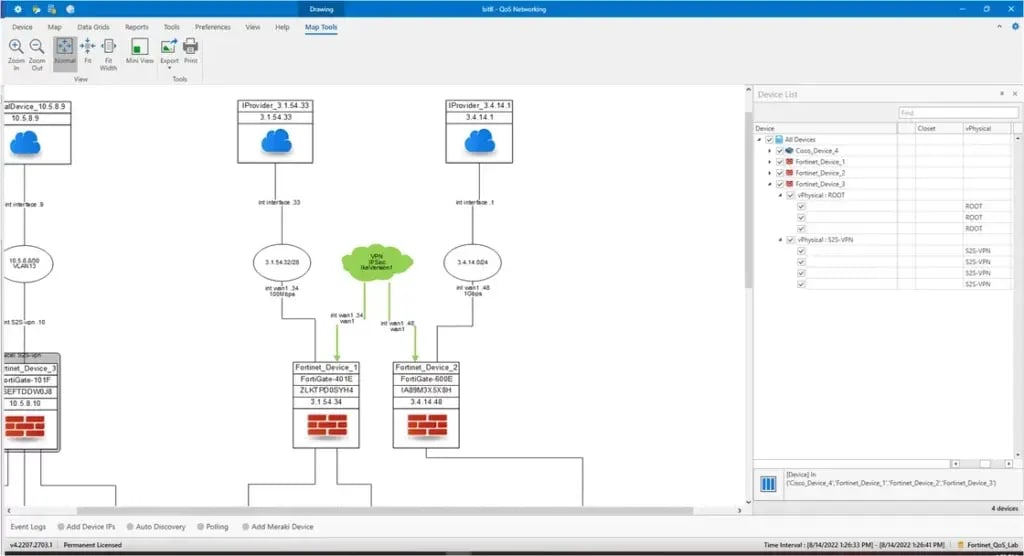Click Add Meraki Device at bottom

[280, 526]
